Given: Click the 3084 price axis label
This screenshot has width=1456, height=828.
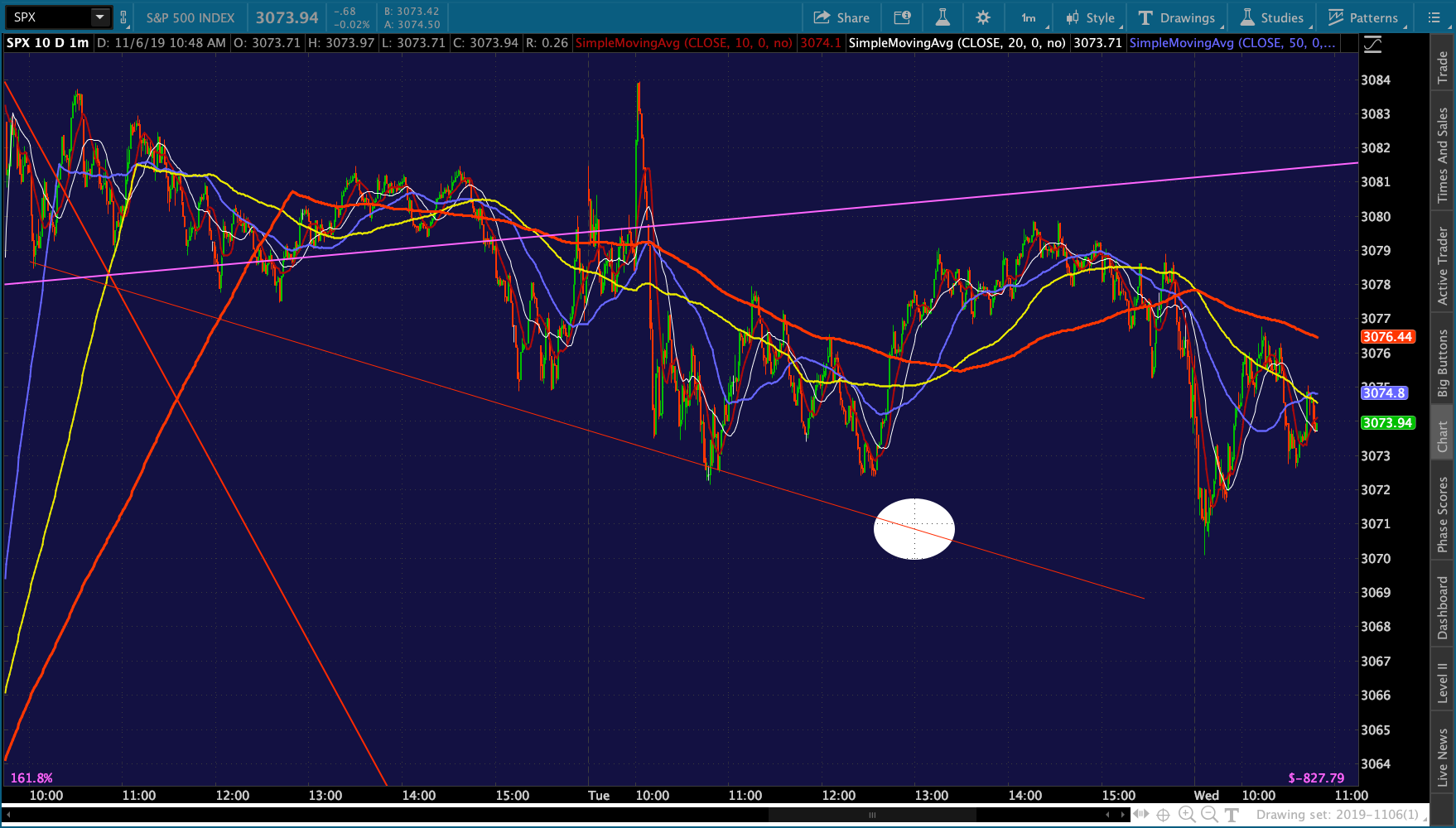Looking at the screenshot, I should (1376, 80).
